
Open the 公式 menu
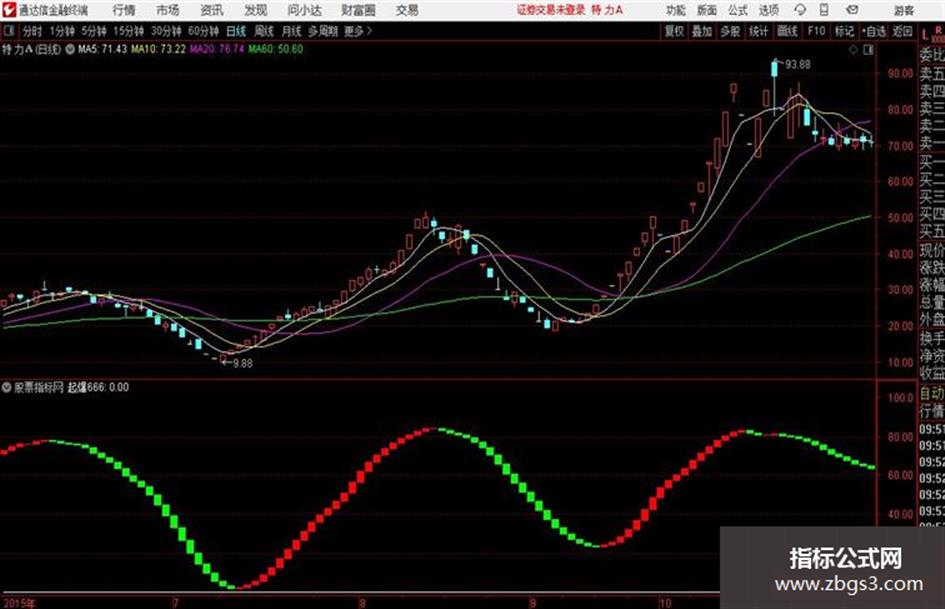738,10
